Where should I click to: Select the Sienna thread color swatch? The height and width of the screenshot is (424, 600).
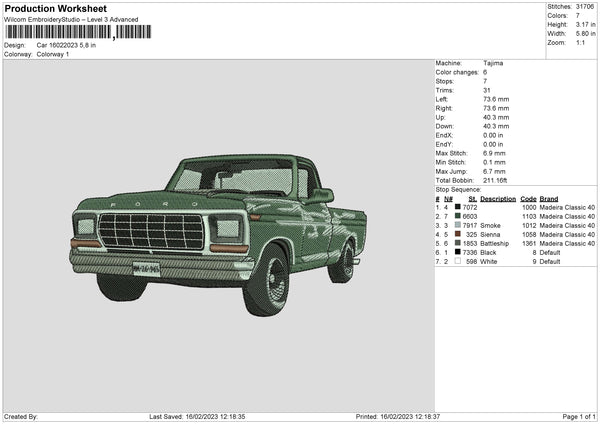click(458, 234)
